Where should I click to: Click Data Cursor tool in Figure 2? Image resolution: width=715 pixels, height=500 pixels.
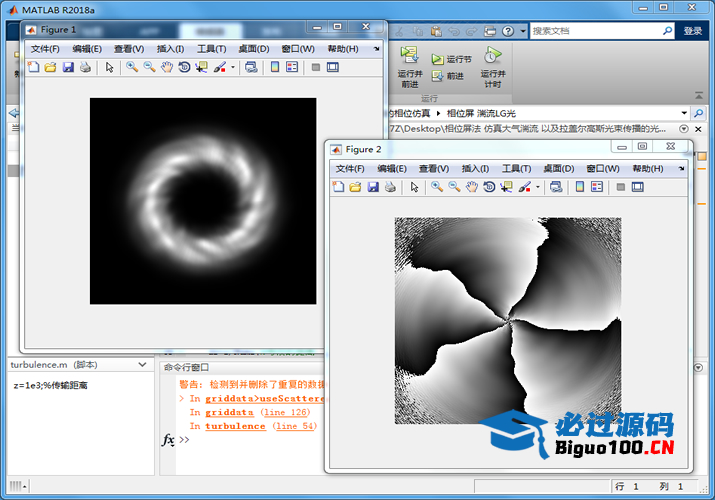click(x=507, y=187)
